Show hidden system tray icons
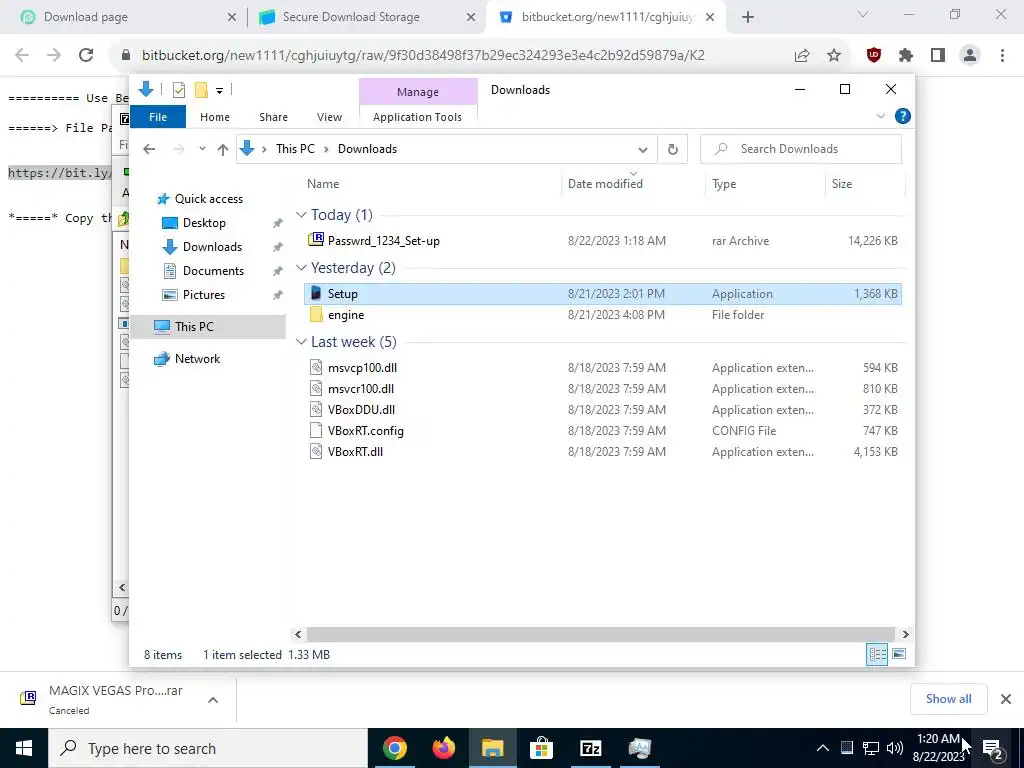The height and width of the screenshot is (768, 1024). pos(823,748)
